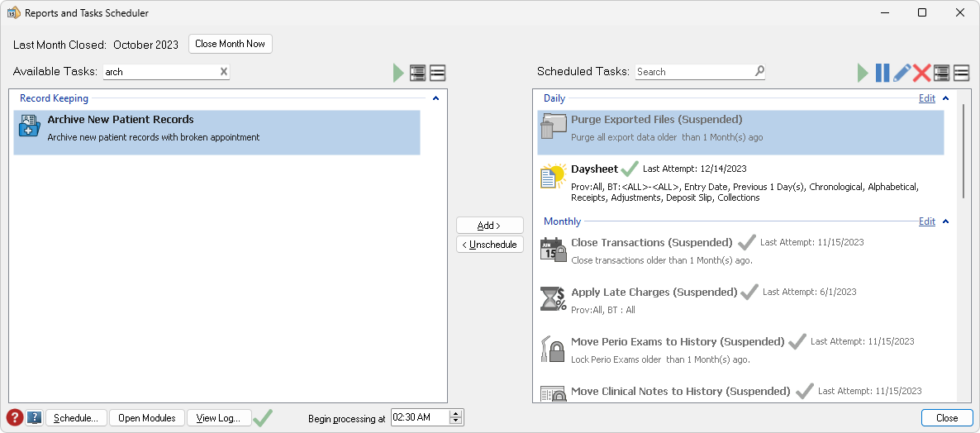Pause the selected scheduled task

[882, 73]
